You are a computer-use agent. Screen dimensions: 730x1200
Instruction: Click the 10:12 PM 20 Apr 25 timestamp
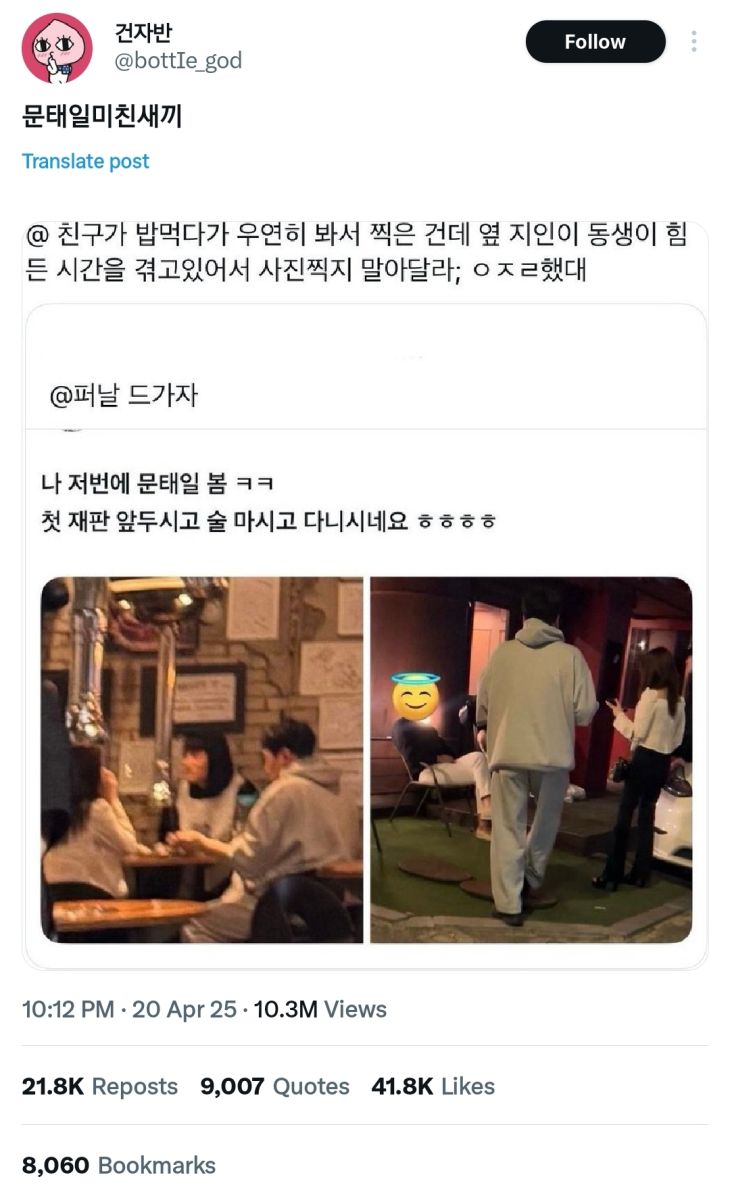click(x=129, y=1009)
